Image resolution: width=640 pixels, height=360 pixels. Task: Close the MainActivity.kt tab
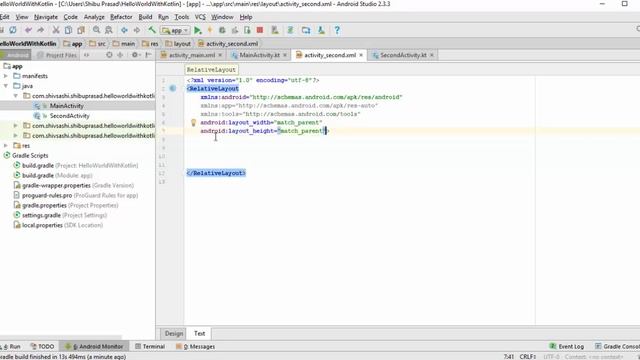coord(285,55)
